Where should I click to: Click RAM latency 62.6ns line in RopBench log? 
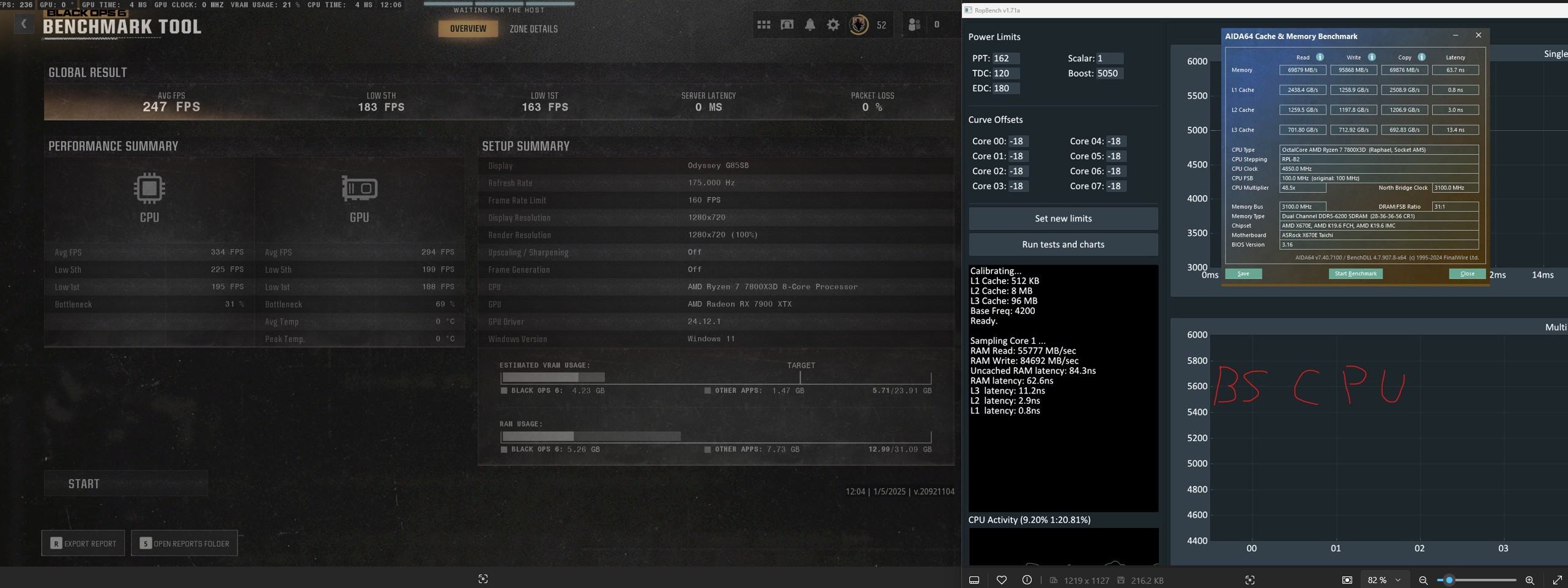pyautogui.click(x=1011, y=381)
